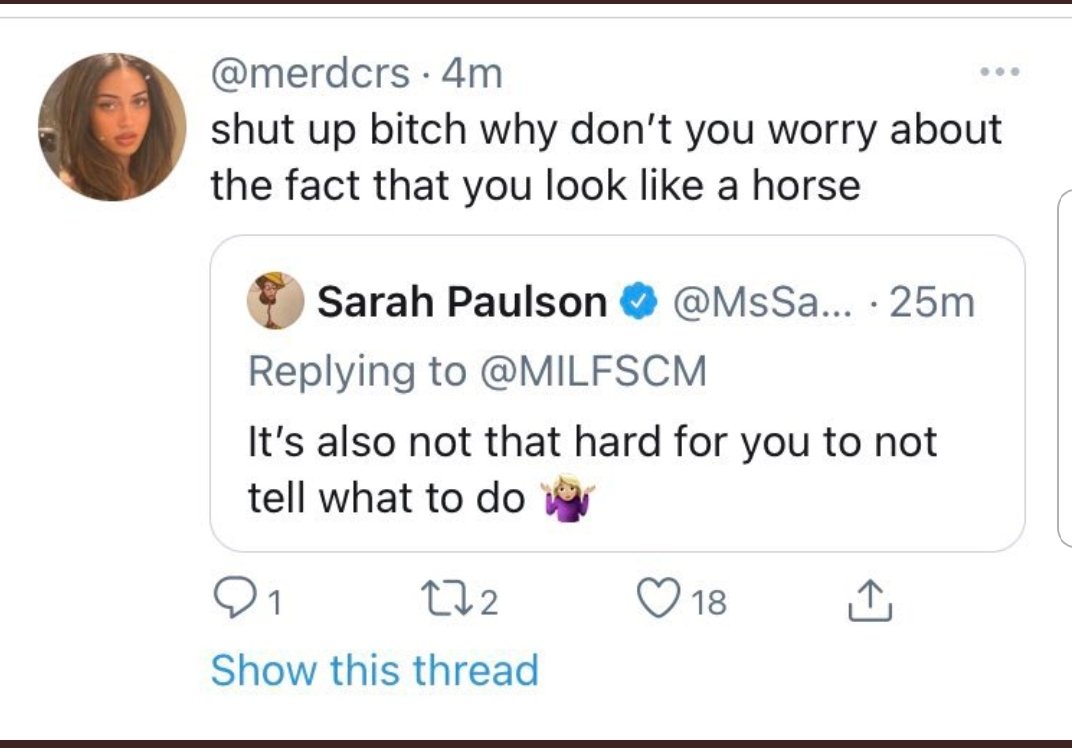Screen dimensions: 1072x748
Task: Open the Show this thread link
Action: tap(375, 670)
